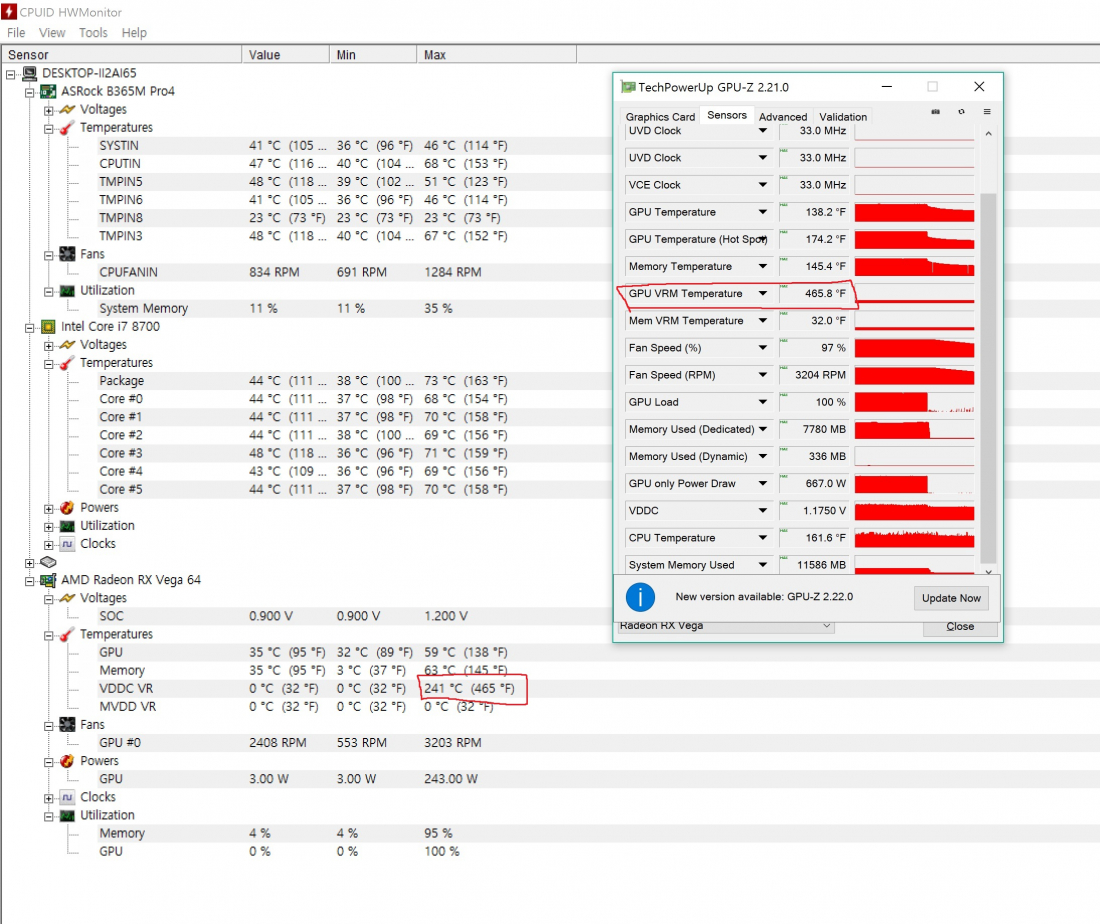Click the Powers icon under Radeon RX Vega
The image size is (1100, 924).
point(67,761)
